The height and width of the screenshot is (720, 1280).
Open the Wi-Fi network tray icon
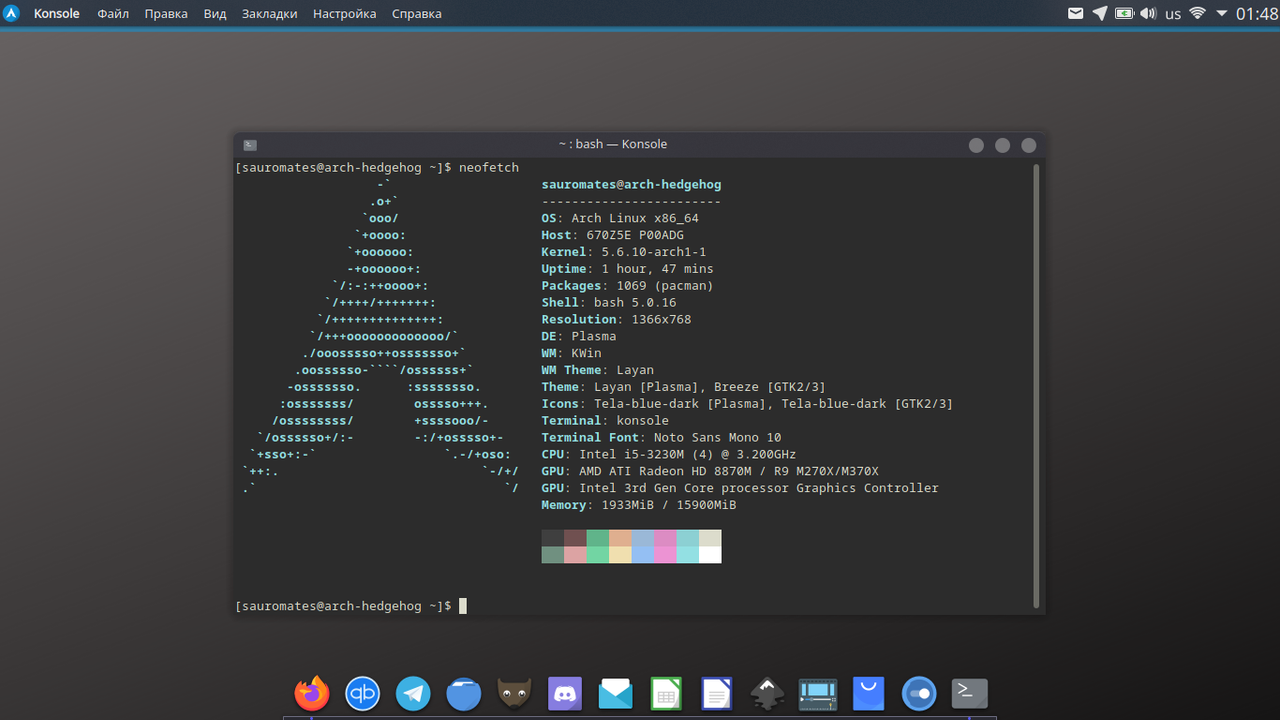[1197, 14]
